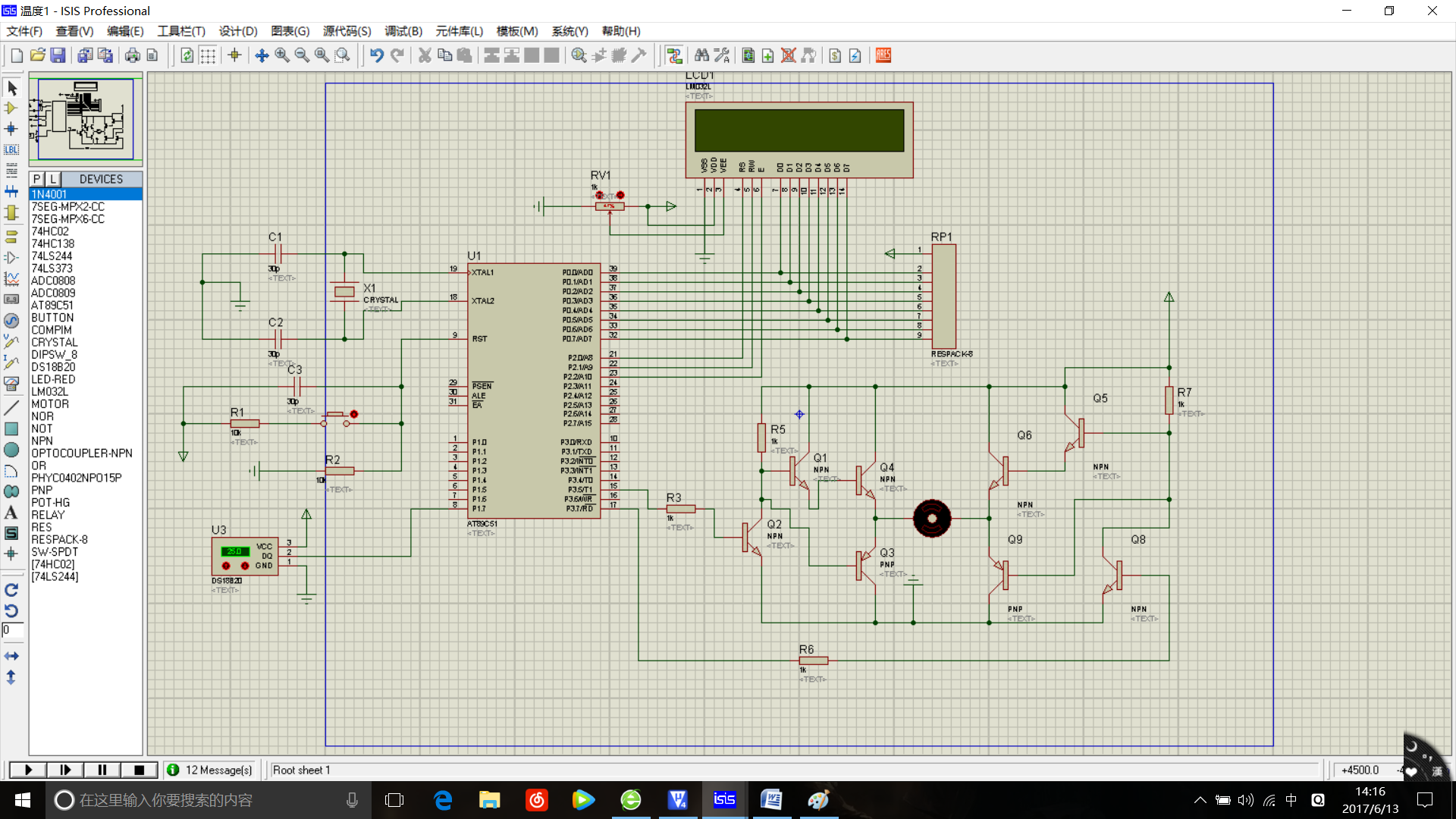Viewport: 1456px width, 819px height.
Task: Open bill of materials report
Action: [x=835, y=55]
